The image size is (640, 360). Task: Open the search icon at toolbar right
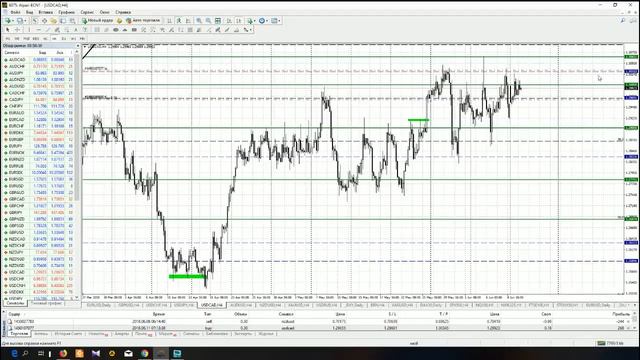tap(623, 20)
